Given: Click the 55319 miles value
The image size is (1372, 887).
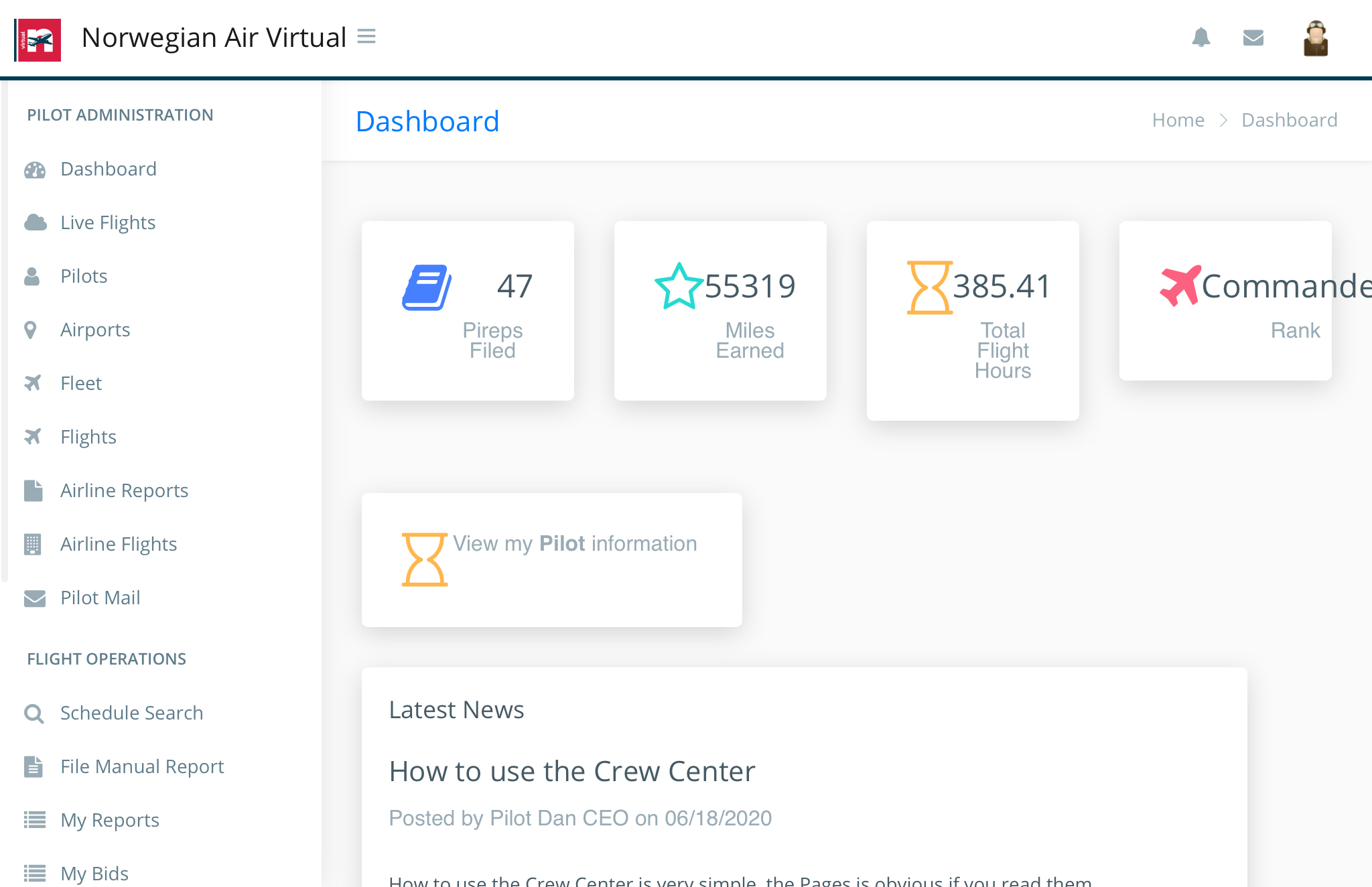Looking at the screenshot, I should [x=750, y=287].
